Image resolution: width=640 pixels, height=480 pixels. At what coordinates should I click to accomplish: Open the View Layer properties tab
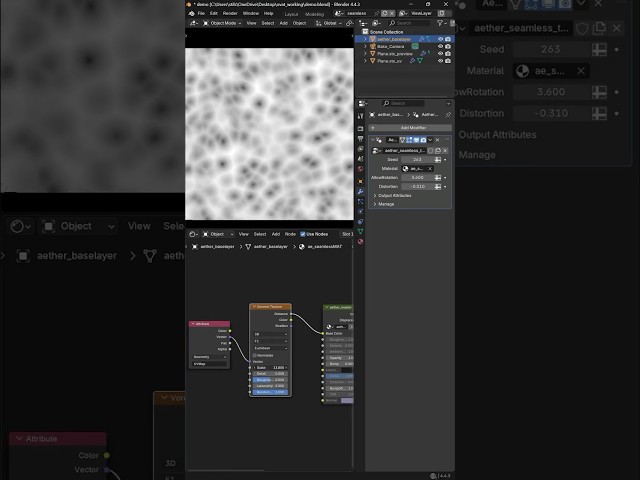click(x=360, y=149)
